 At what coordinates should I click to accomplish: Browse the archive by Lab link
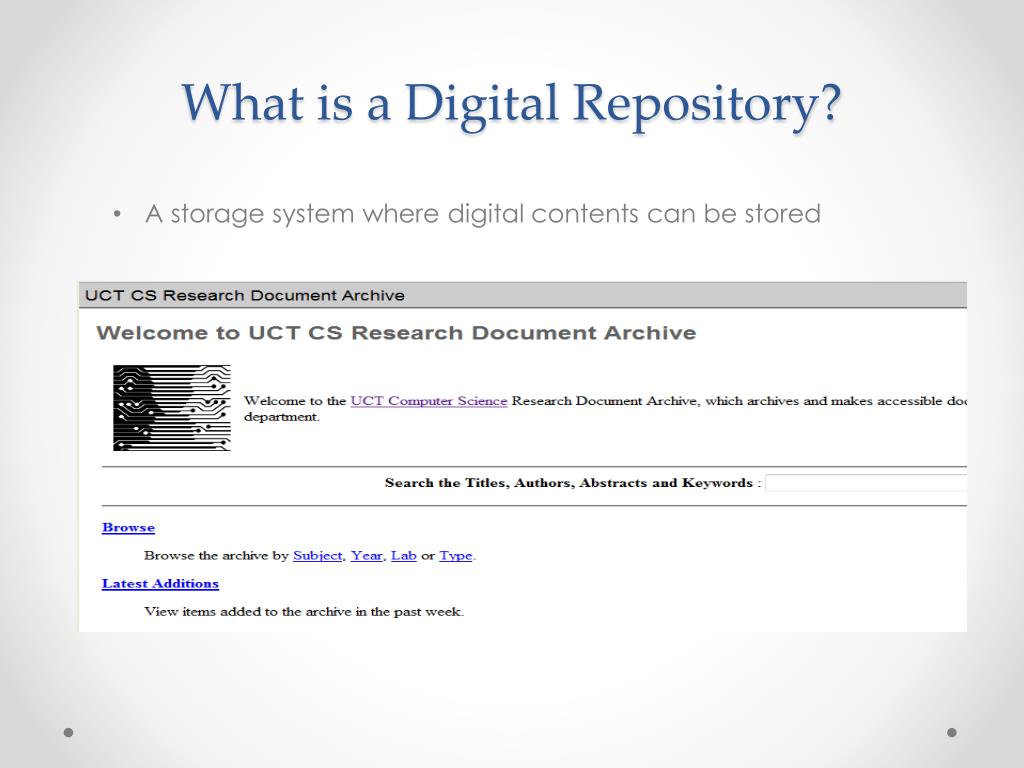[404, 556]
